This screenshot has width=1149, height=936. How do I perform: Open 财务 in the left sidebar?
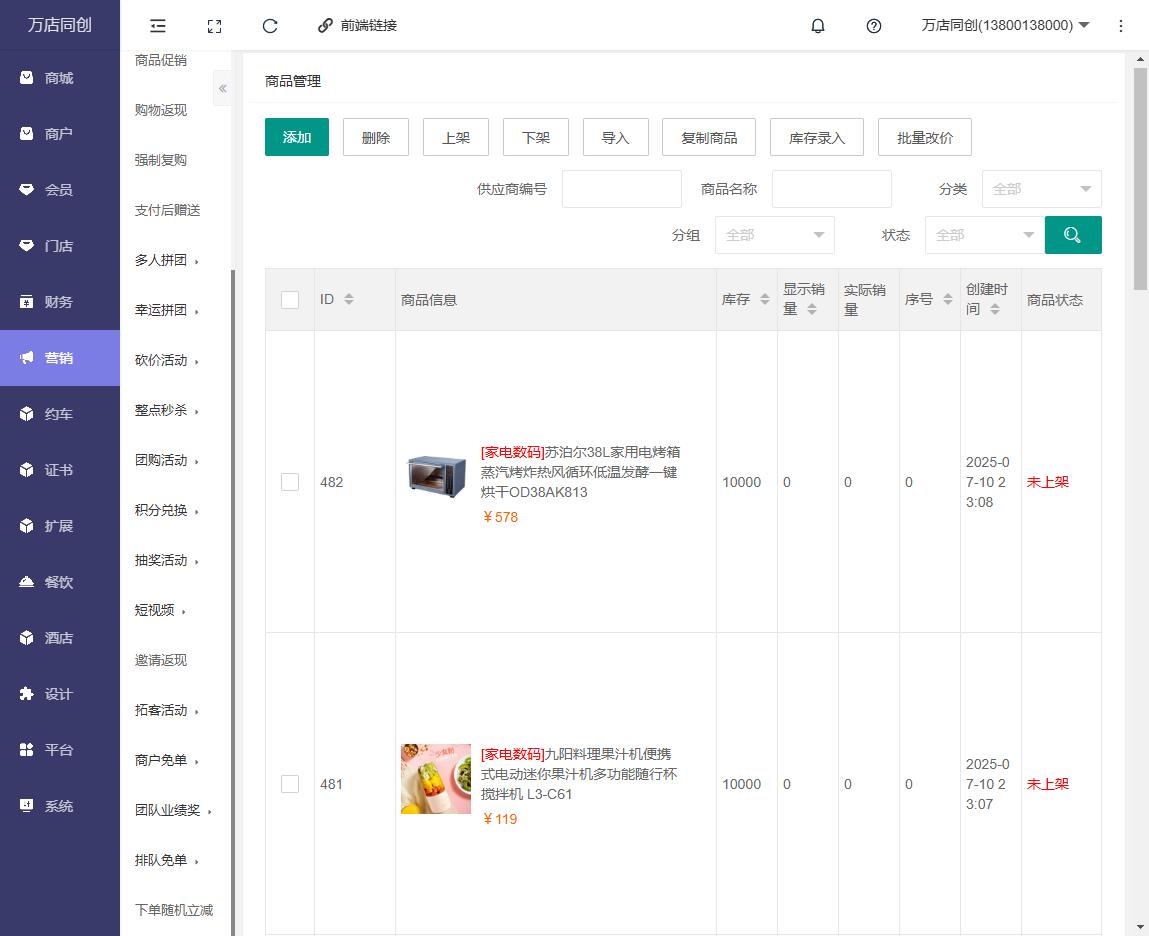[x=59, y=302]
